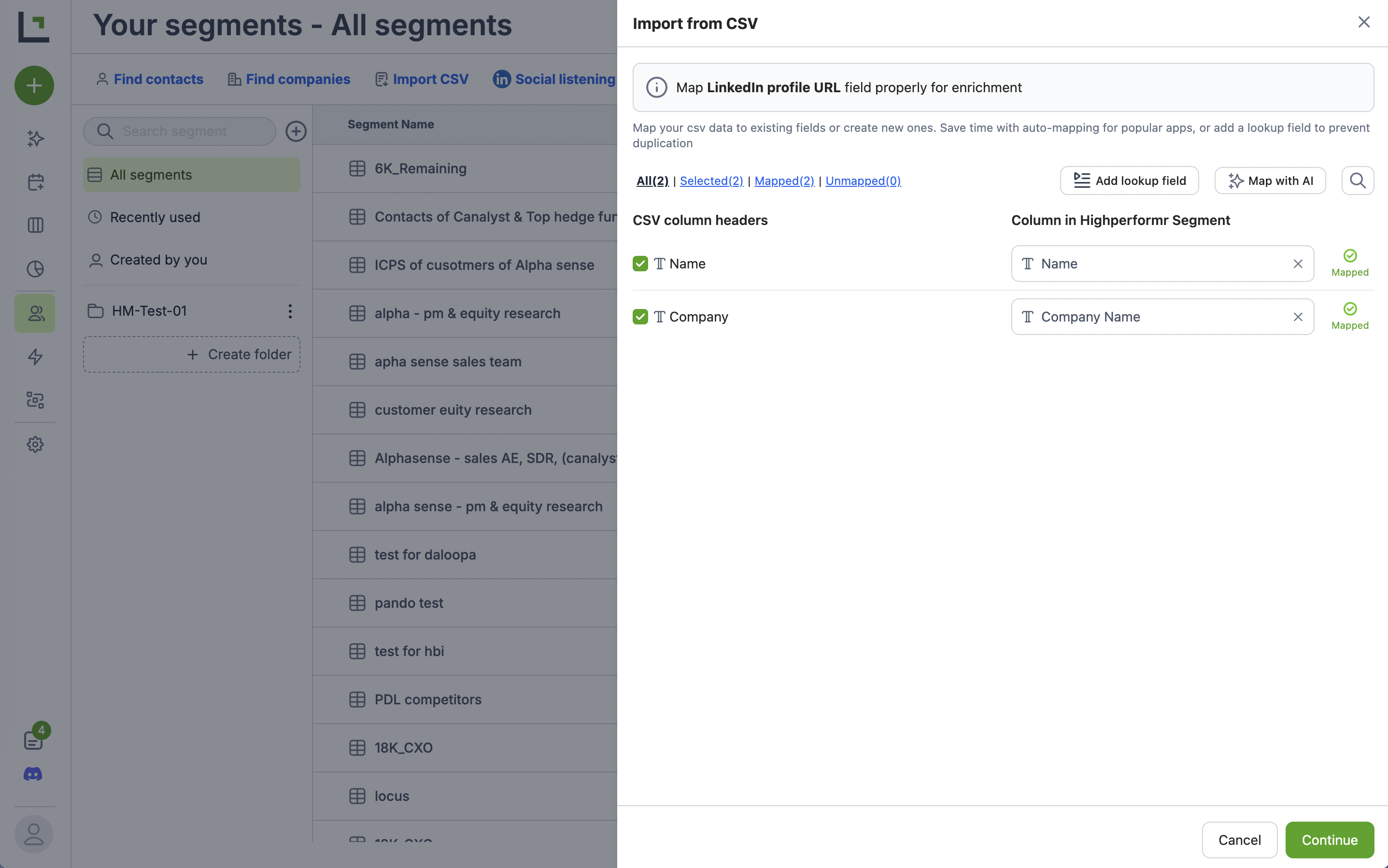Open the Company Name column mapping dropdown
The image size is (1388, 868).
tap(1162, 317)
